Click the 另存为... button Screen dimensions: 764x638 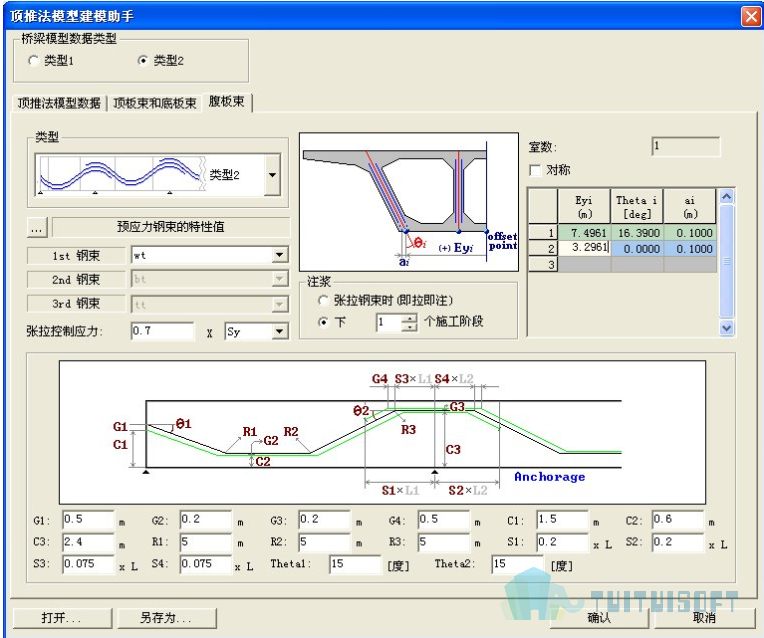click(167, 618)
